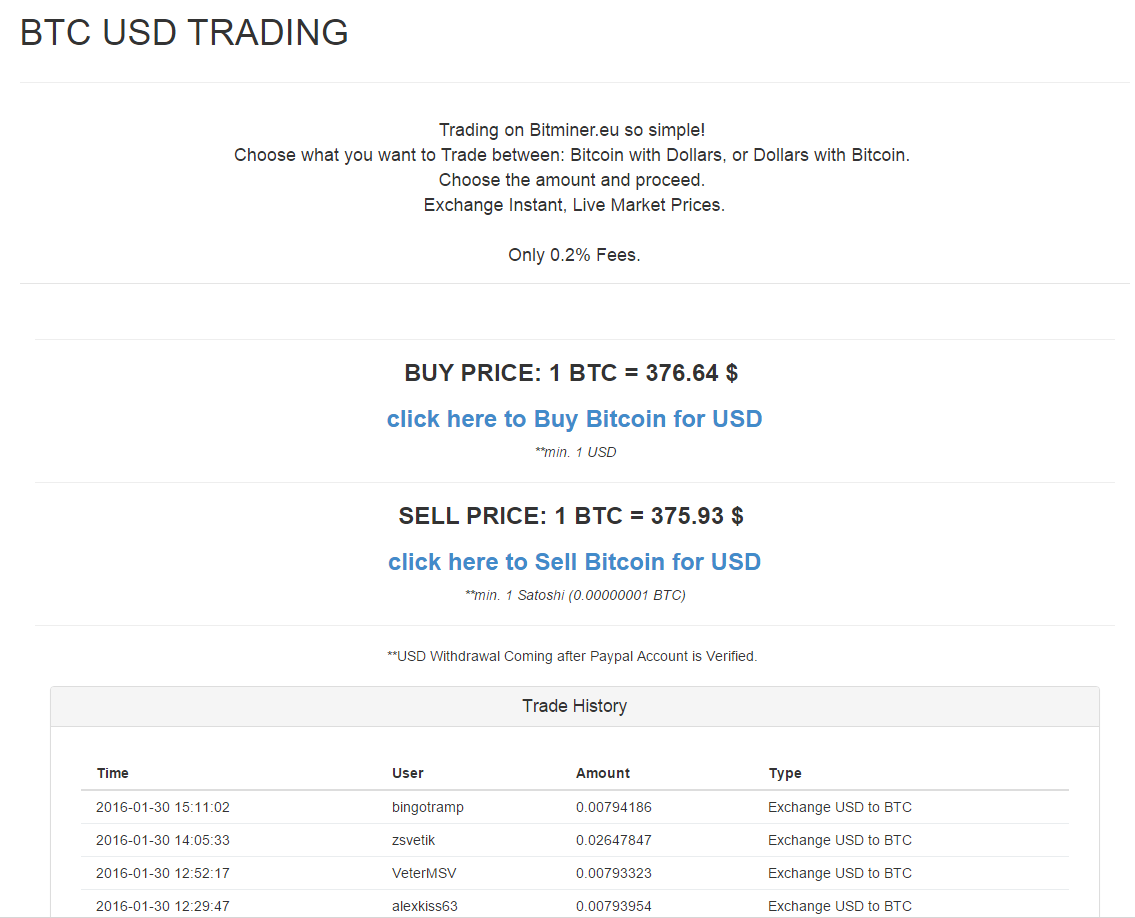
Task: Select username zsvetik in trade history
Action: click(x=416, y=840)
